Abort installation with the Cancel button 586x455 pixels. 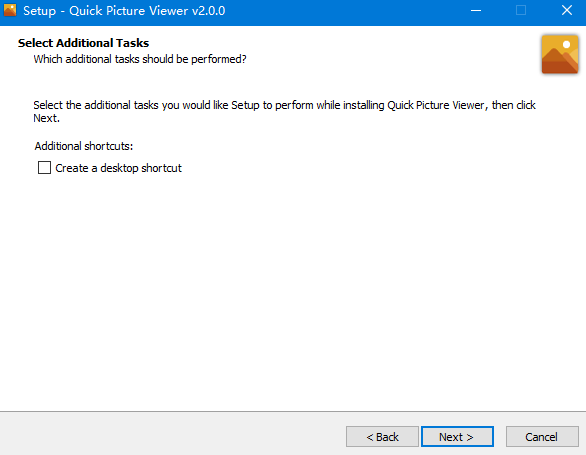pos(542,436)
